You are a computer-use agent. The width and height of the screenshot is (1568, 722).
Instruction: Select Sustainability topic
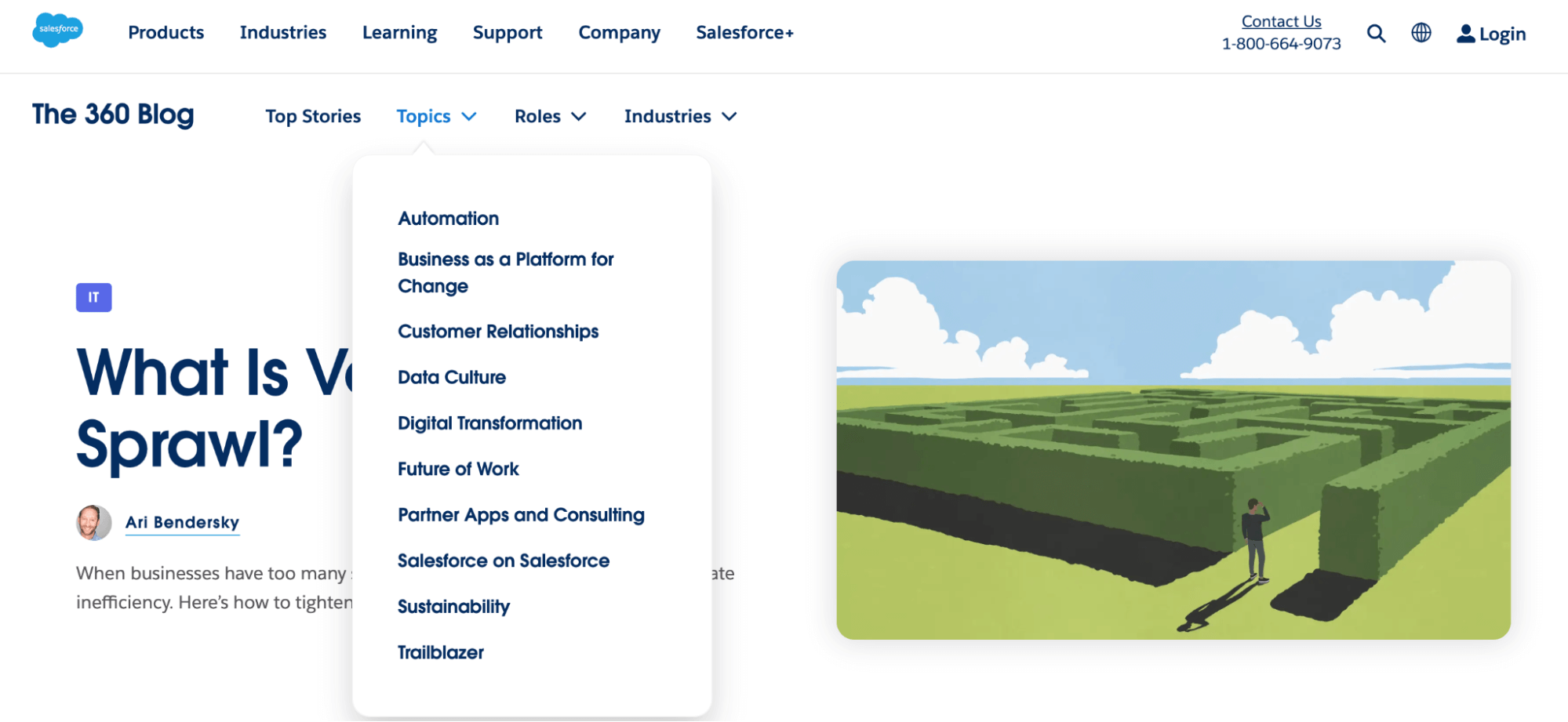click(x=453, y=607)
